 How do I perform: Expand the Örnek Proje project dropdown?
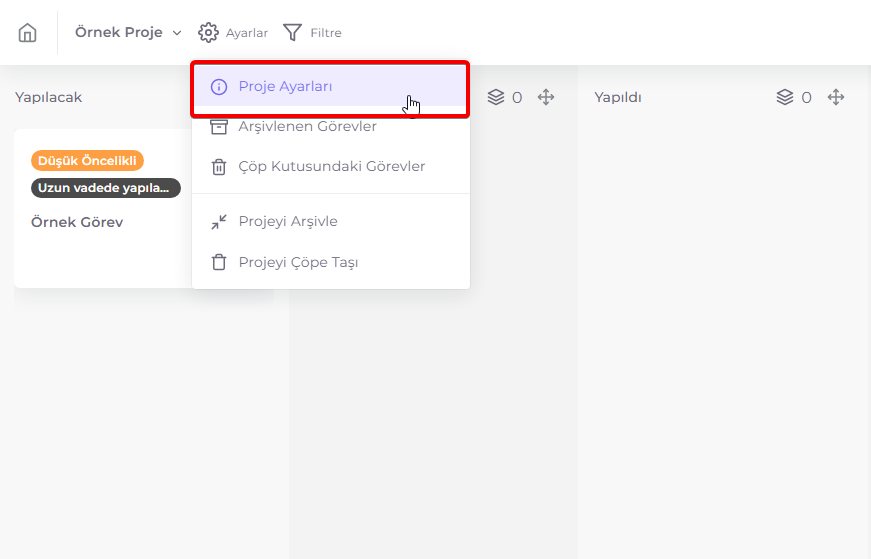point(128,33)
